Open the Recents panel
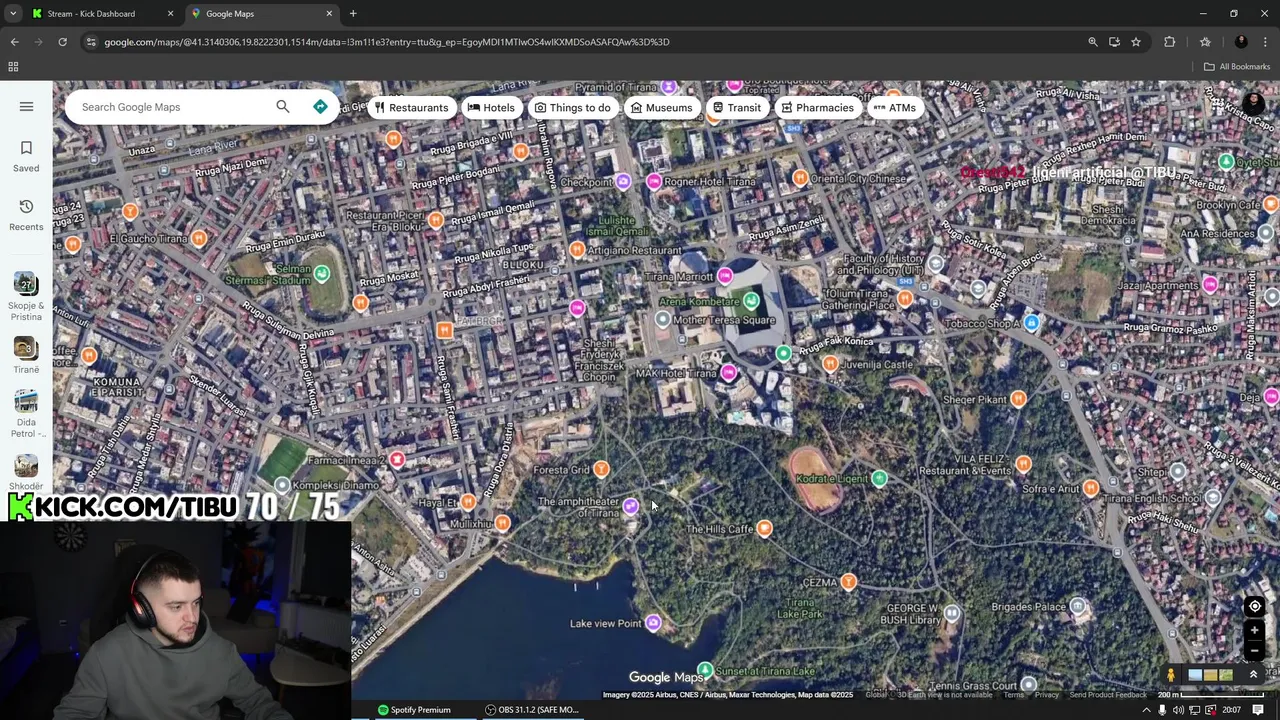 pos(26,215)
